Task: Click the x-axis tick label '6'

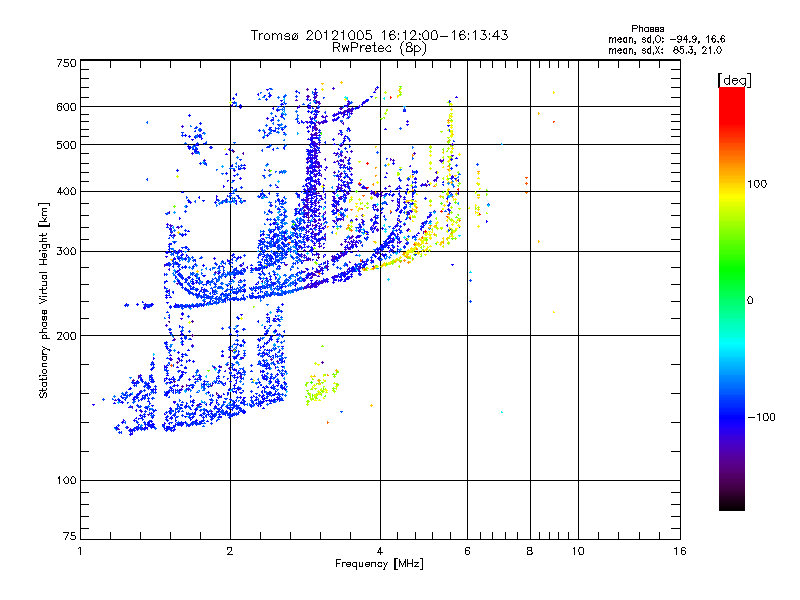Action: coord(467,551)
